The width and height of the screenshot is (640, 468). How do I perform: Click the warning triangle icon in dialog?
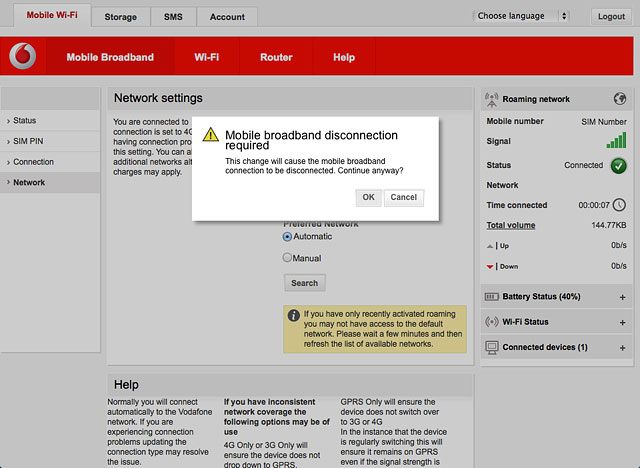click(x=211, y=134)
